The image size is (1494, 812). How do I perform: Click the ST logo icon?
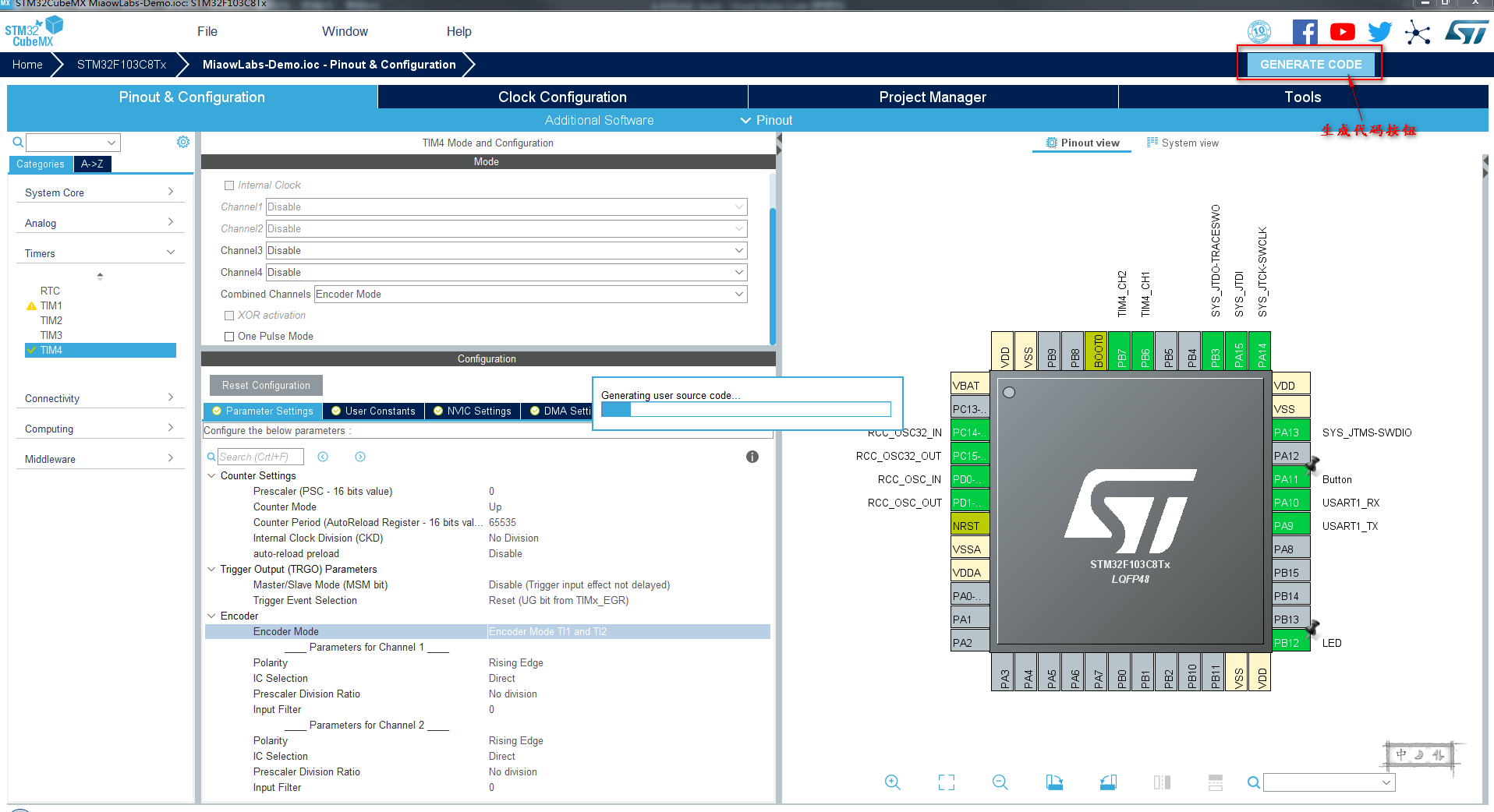pos(1467,32)
